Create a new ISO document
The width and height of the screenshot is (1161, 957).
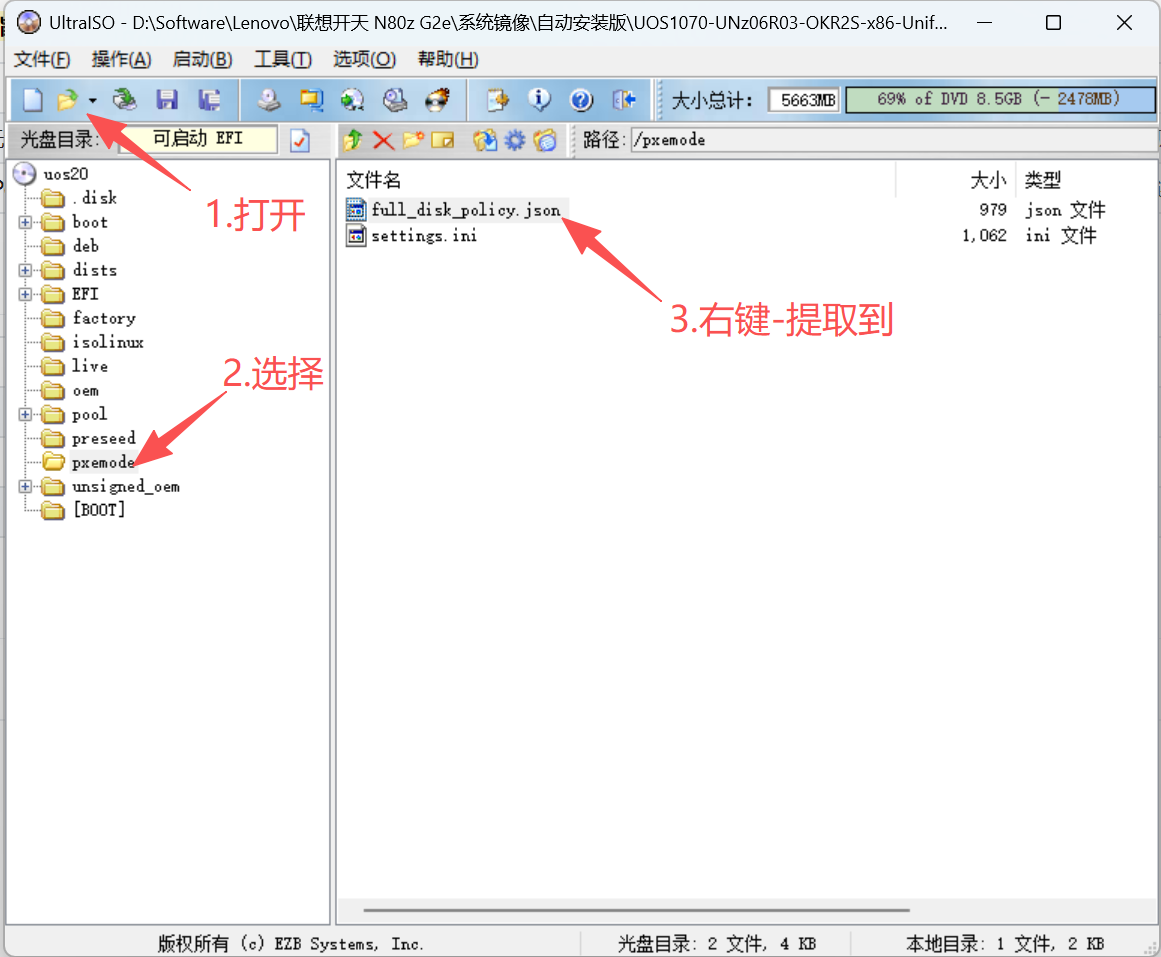[33, 99]
